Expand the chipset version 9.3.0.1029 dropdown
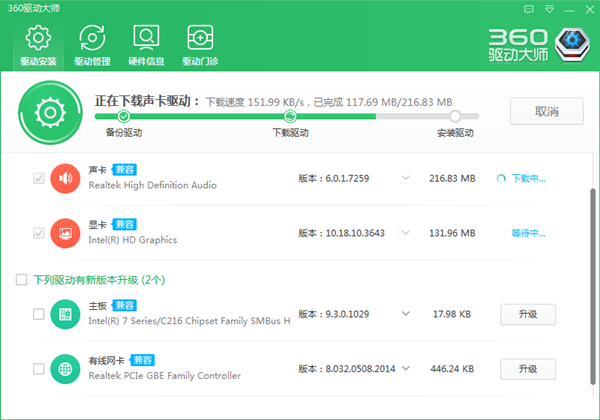This screenshot has width=600, height=420. (x=406, y=315)
